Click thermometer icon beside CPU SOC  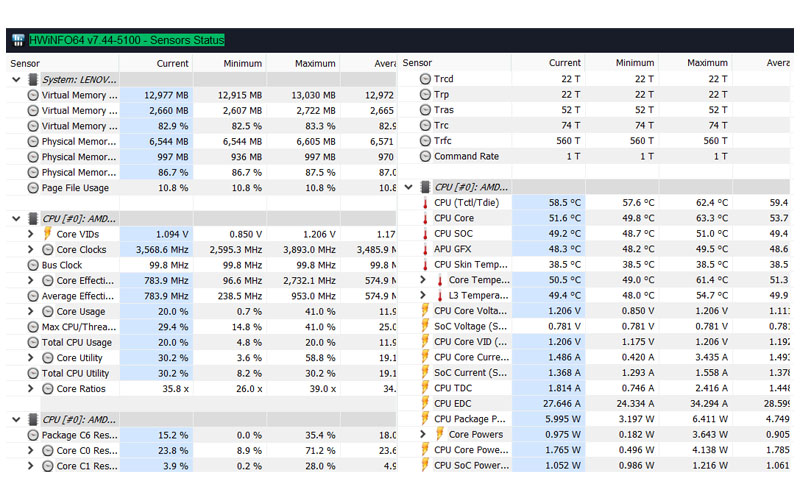click(425, 234)
